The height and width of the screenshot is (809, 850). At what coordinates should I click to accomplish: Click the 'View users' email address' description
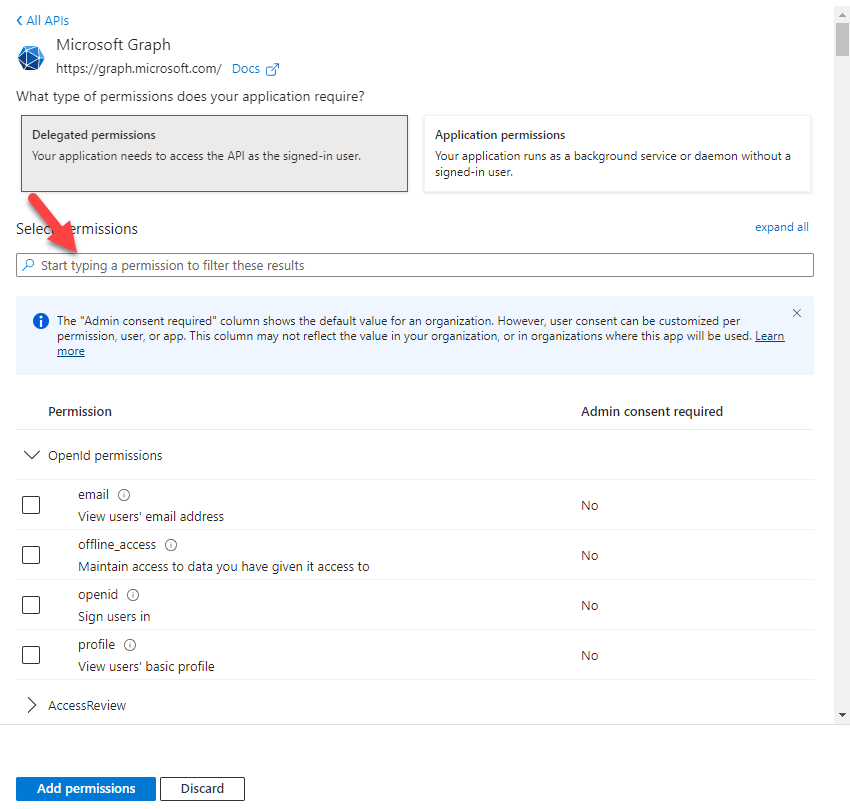[x=151, y=516]
